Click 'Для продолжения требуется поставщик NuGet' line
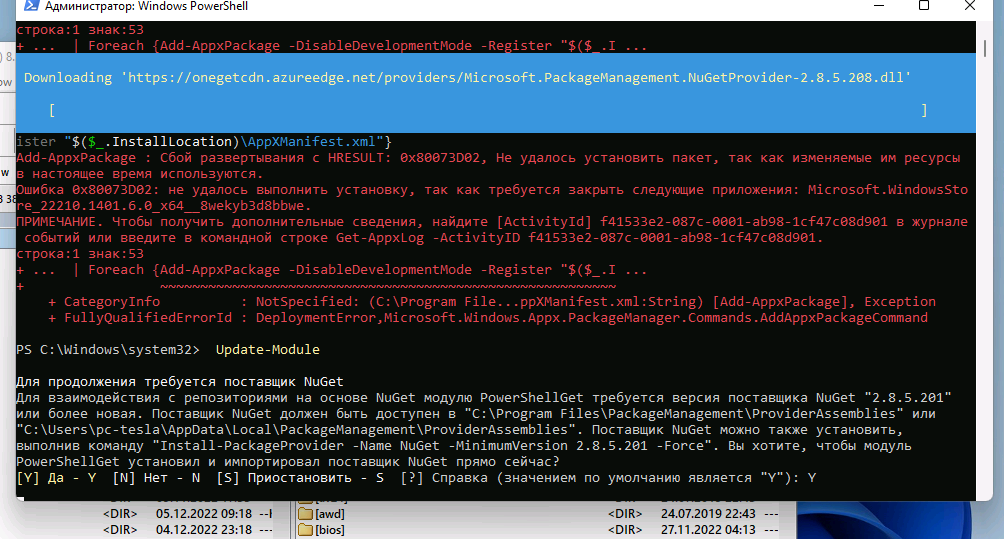Viewport: 1004px width, 539px height. (180, 382)
